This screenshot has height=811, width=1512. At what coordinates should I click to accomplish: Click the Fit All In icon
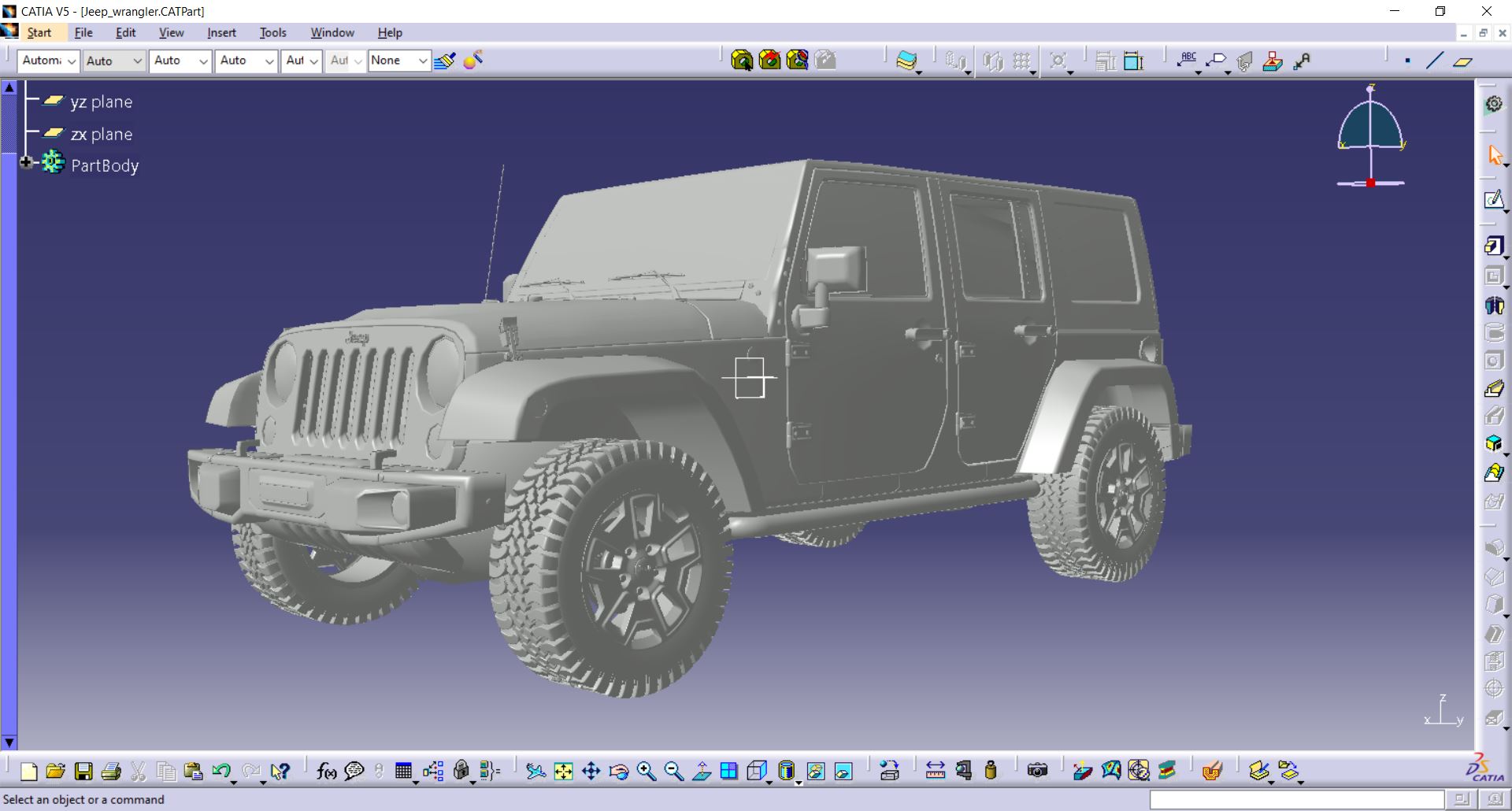click(563, 772)
